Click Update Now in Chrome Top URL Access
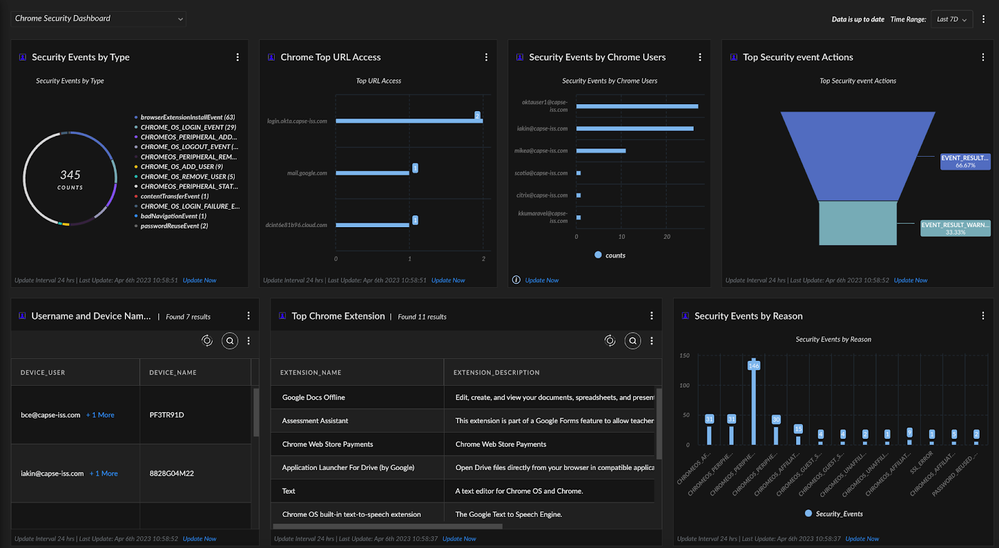Screen dimensions: 999x548 pyautogui.click(x=448, y=280)
